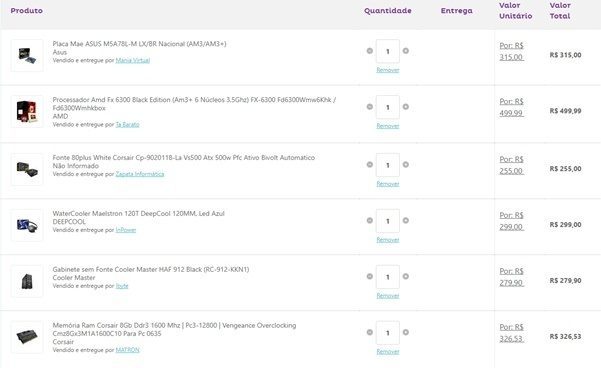Remove the Corsair power supply item

388,184
